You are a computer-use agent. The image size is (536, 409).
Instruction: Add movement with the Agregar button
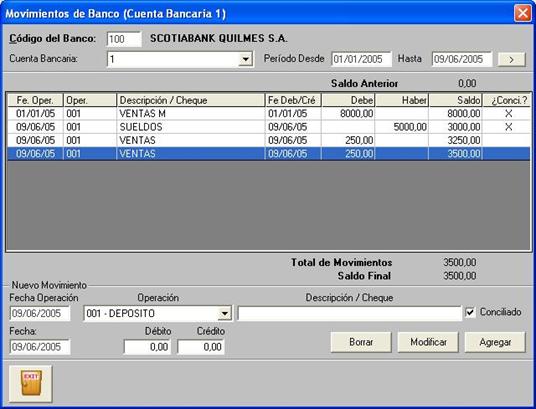(495, 342)
